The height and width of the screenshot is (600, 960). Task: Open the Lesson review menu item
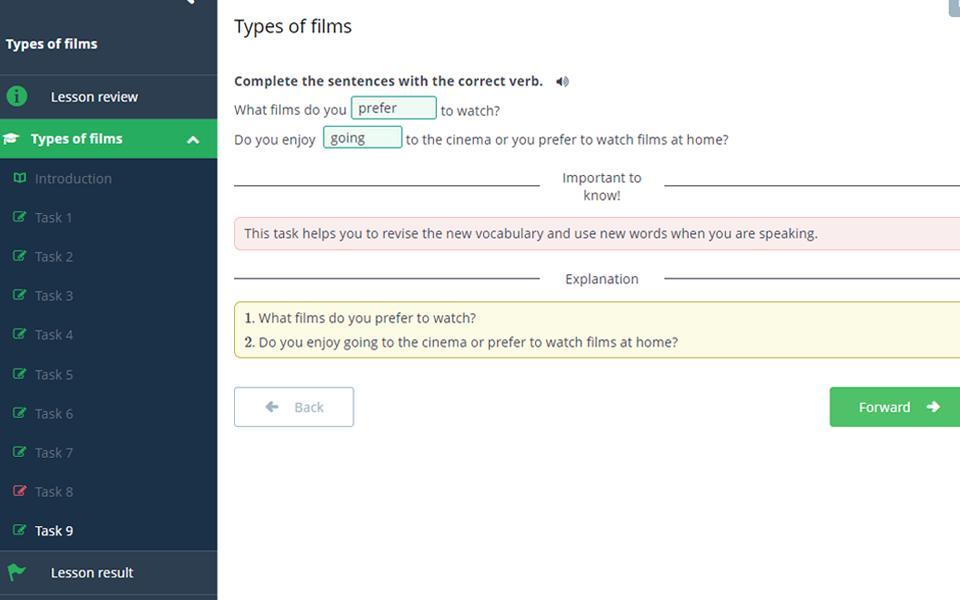(94, 97)
